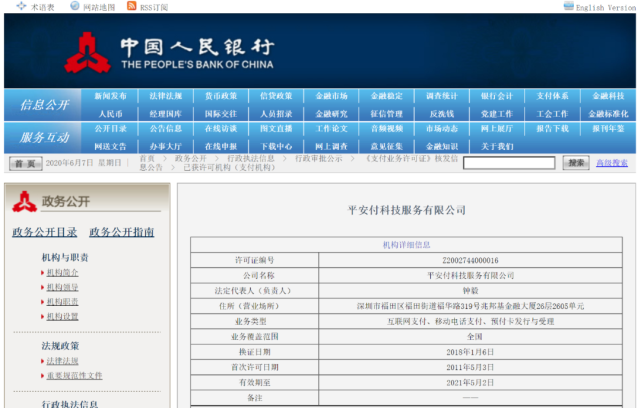
Task: Select 办事大厅 menu item
Action: (166, 146)
